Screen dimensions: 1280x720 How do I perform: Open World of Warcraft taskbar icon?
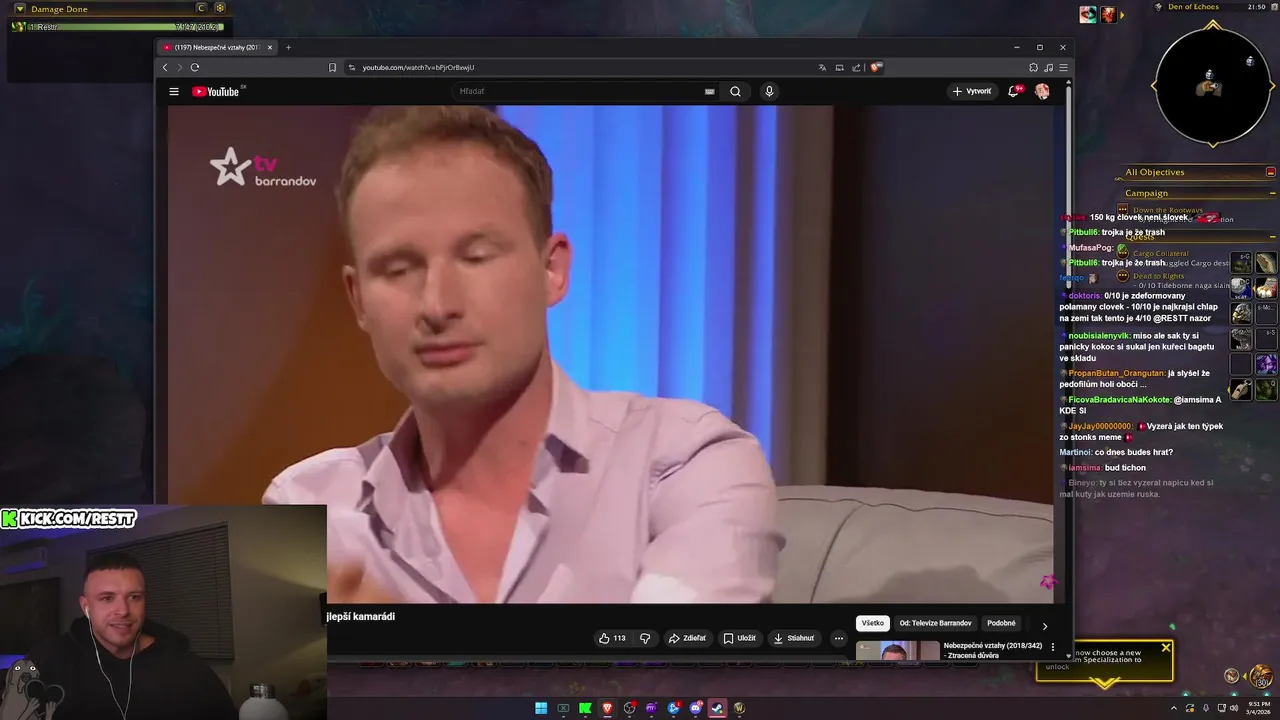coord(739,708)
